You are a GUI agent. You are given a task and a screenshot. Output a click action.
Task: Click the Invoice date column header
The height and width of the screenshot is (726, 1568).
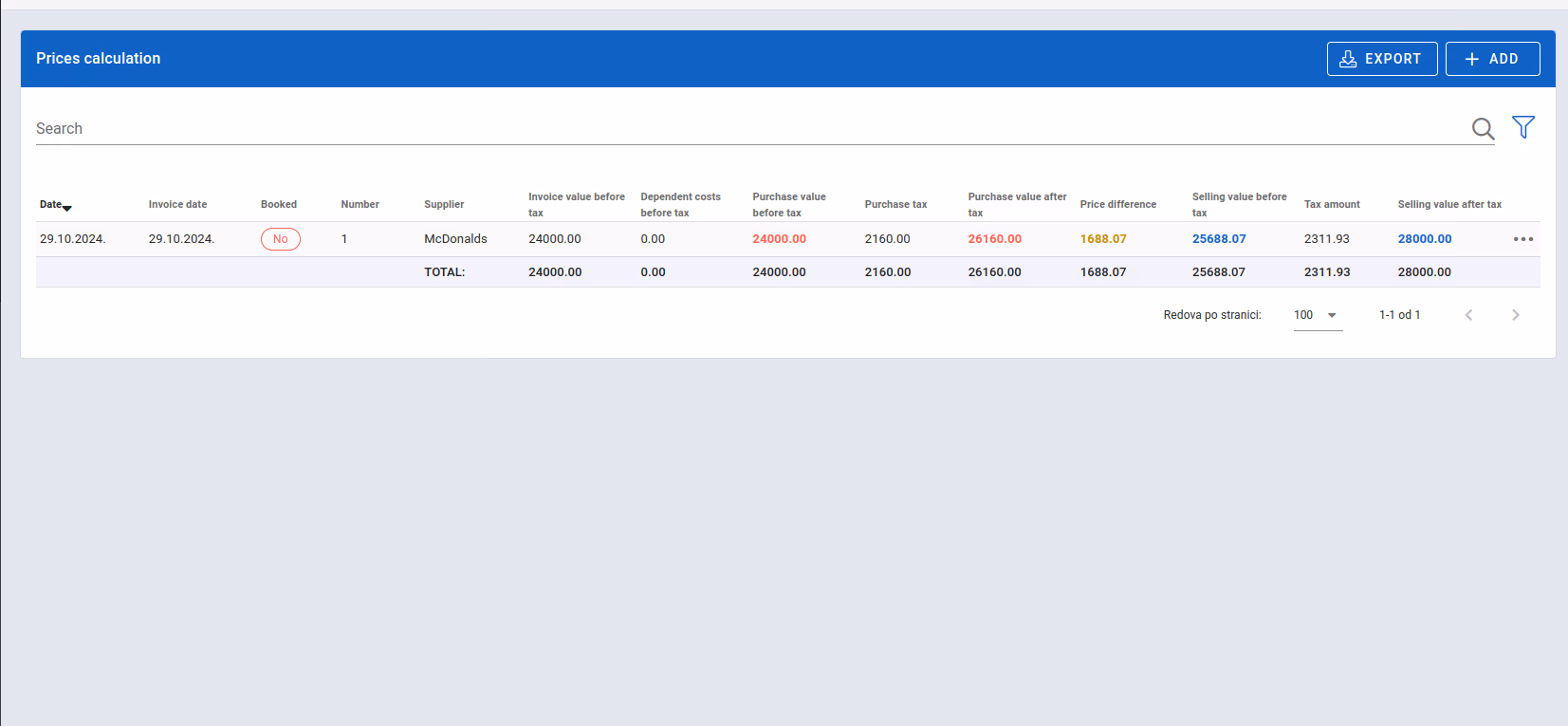click(x=177, y=205)
